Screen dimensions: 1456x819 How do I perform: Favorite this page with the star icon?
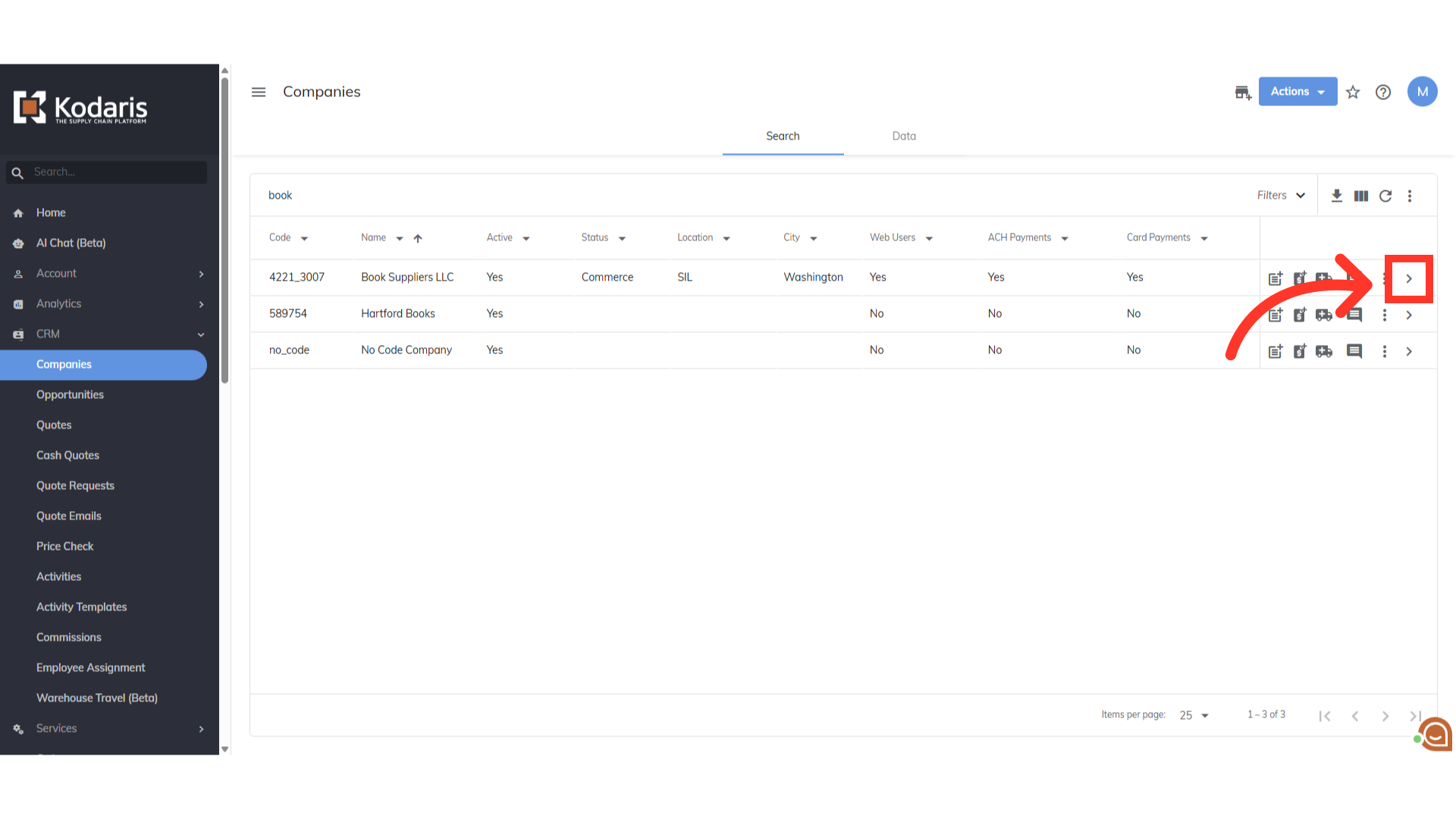pos(1353,92)
